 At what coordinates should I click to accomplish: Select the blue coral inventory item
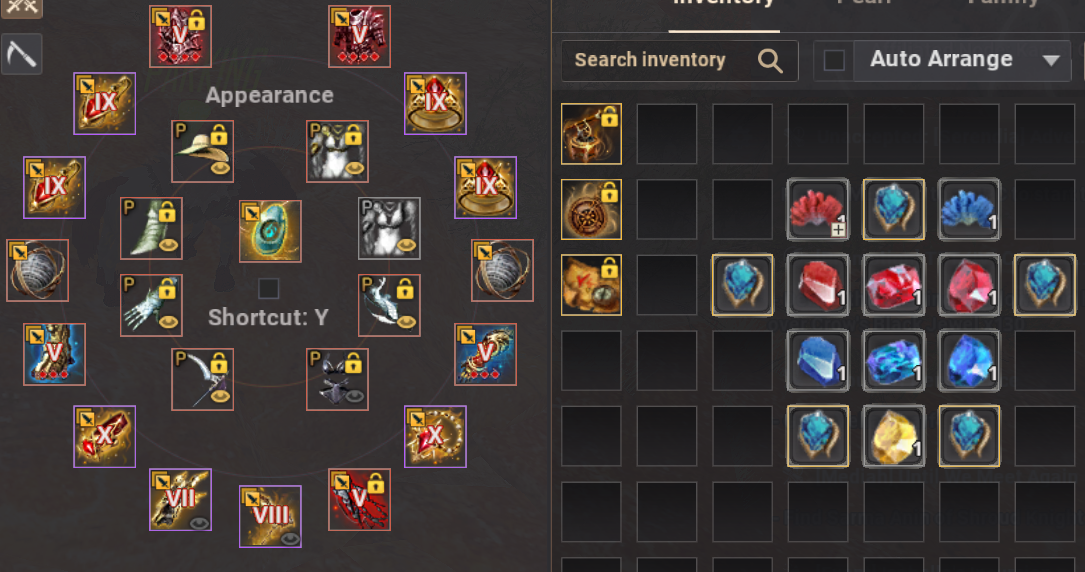[969, 209]
